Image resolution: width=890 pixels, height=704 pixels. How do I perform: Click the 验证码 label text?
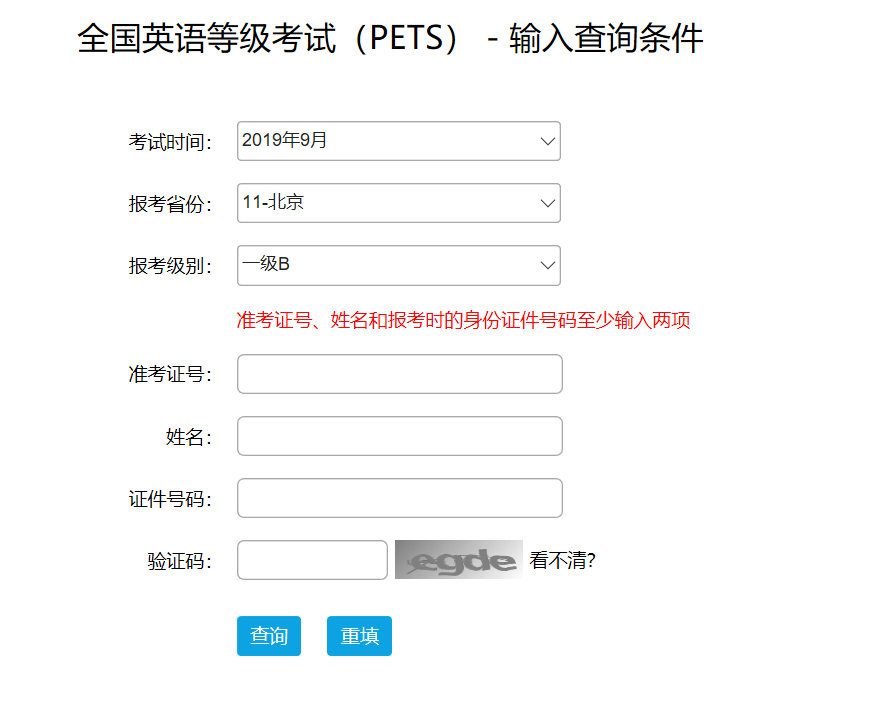(x=179, y=561)
